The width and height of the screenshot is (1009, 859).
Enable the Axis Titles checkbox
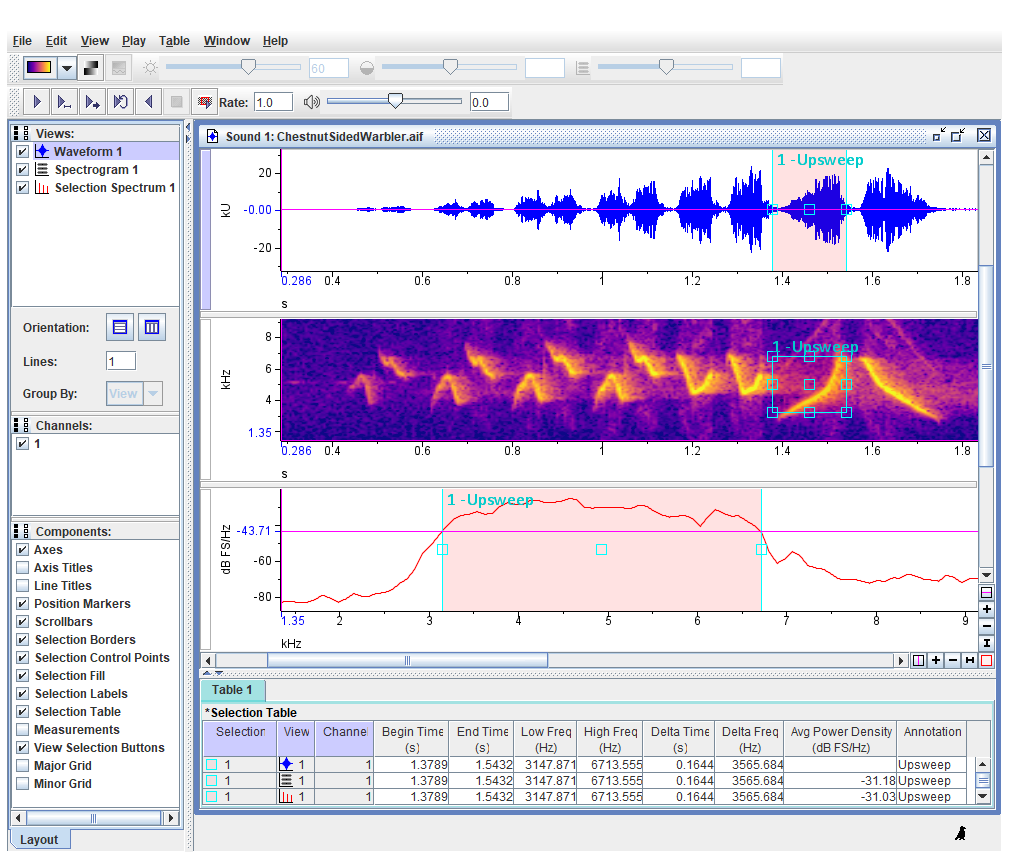tap(23, 568)
